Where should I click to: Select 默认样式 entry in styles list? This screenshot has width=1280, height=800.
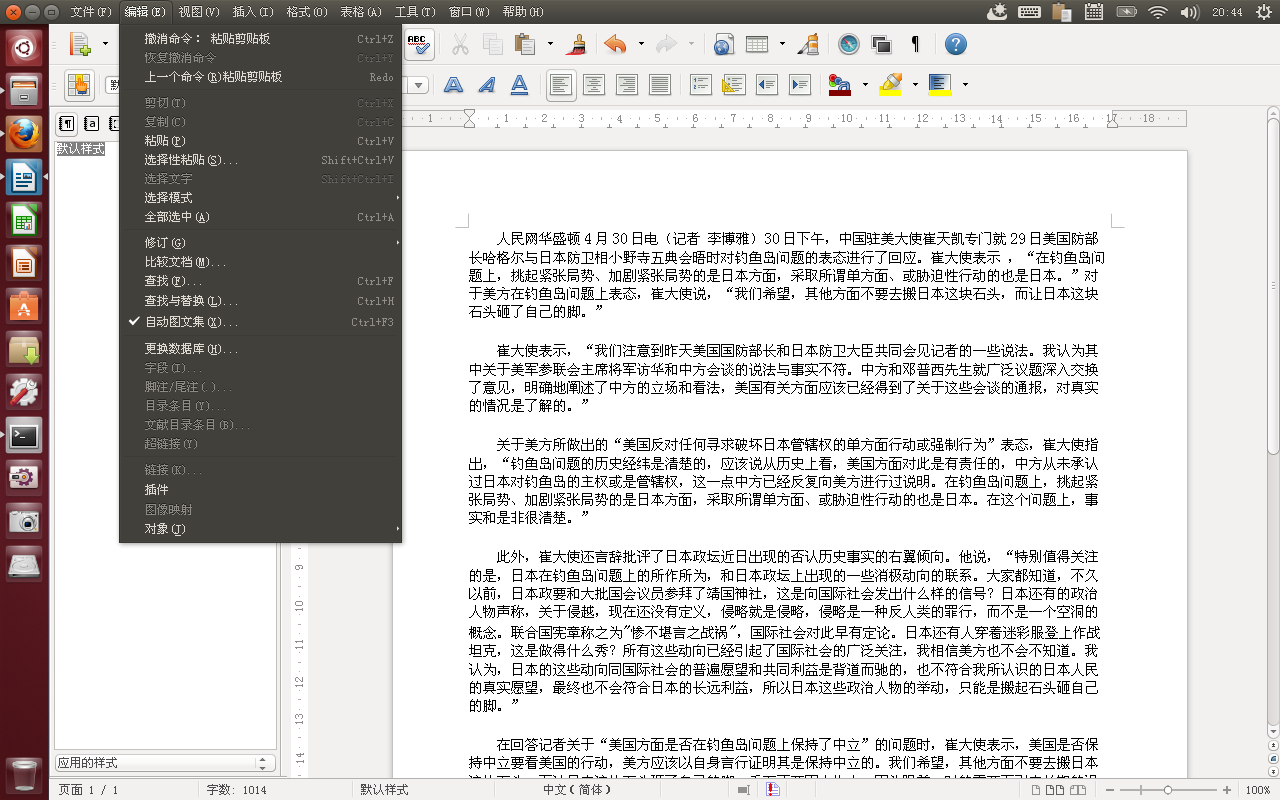pyautogui.click(x=81, y=149)
